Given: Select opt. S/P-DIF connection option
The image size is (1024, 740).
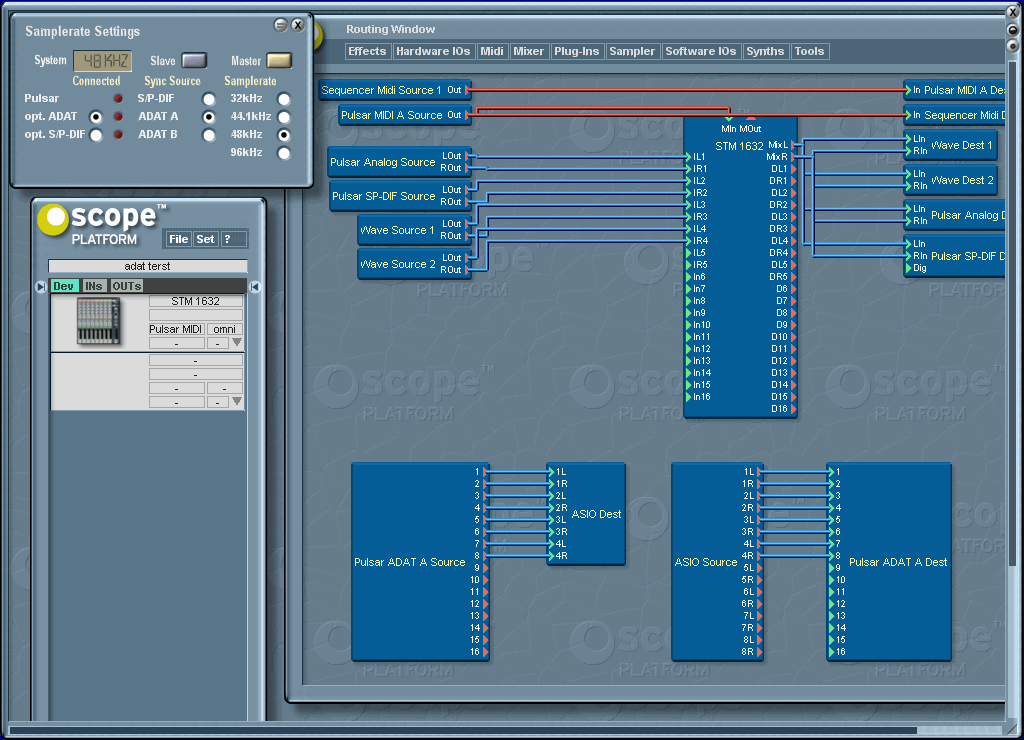Looking at the screenshot, I should (96, 135).
